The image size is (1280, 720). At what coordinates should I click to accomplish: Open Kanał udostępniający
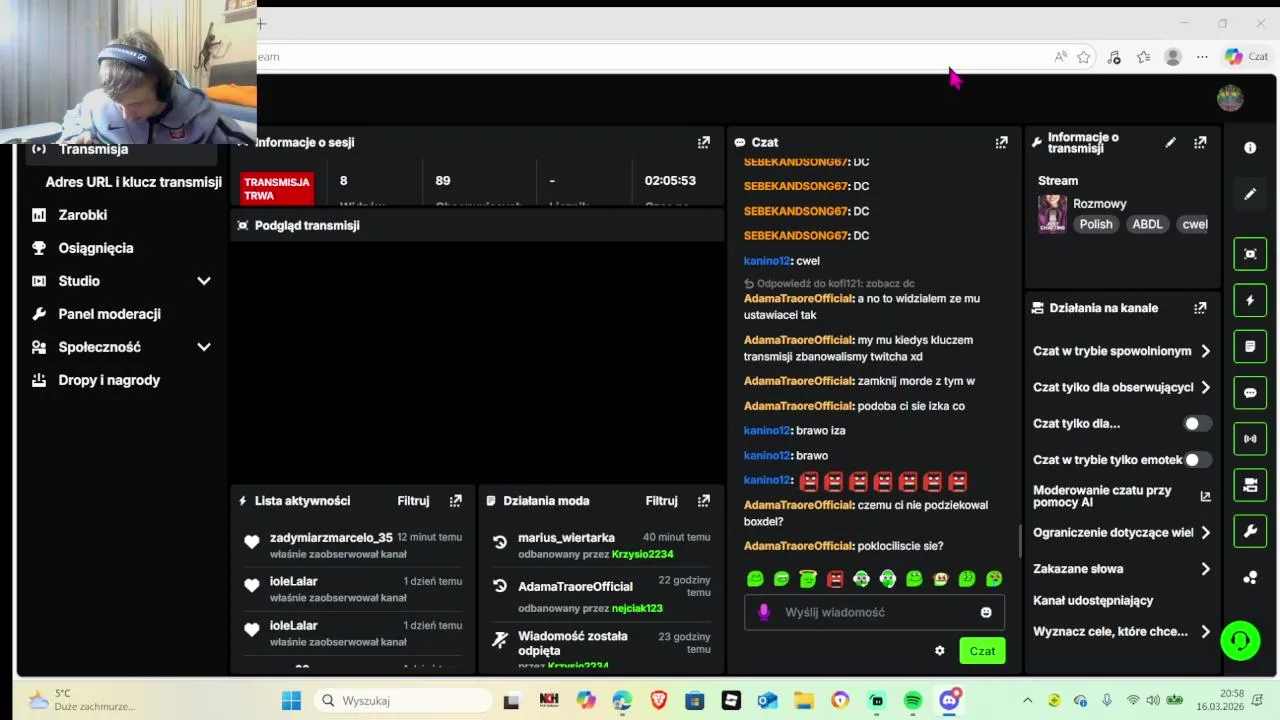coord(1093,601)
